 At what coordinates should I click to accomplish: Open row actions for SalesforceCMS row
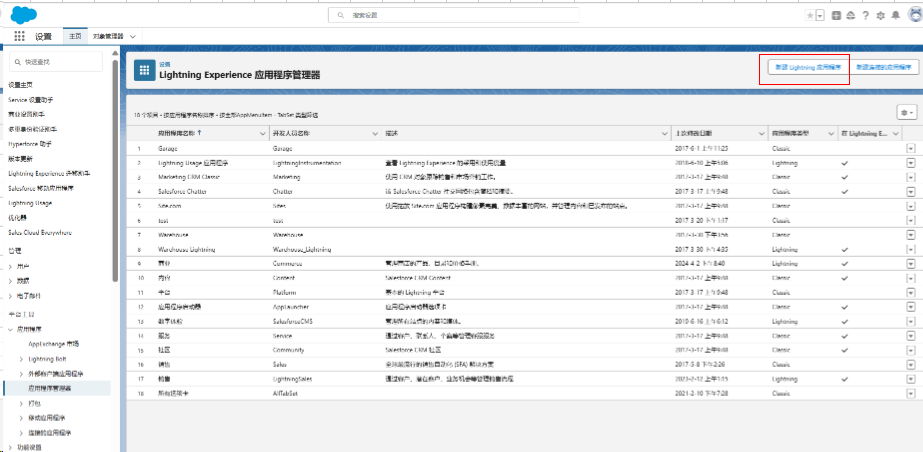pyautogui.click(x=911, y=321)
